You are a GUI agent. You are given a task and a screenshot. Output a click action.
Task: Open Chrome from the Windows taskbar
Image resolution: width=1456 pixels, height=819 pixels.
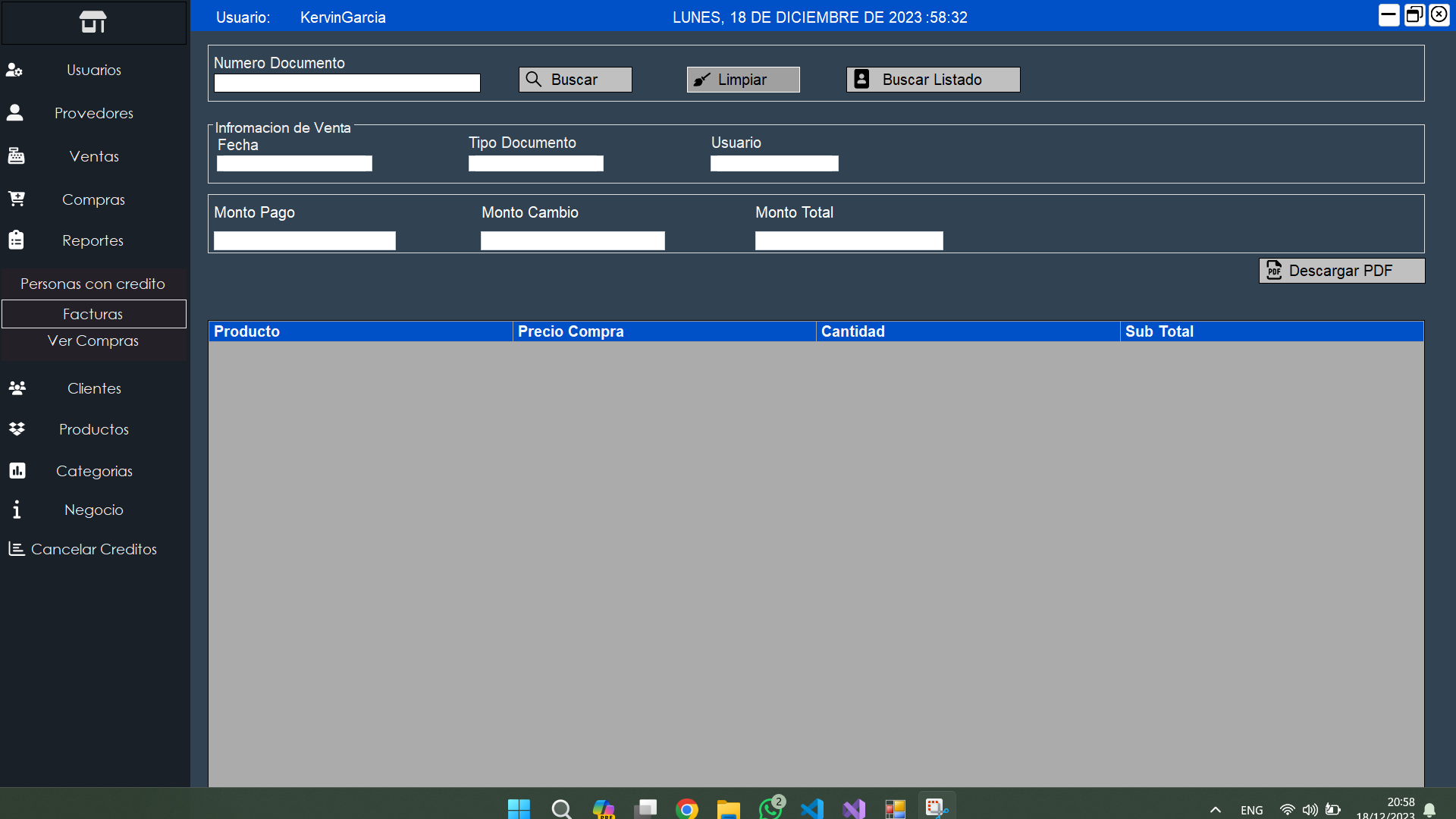687,809
